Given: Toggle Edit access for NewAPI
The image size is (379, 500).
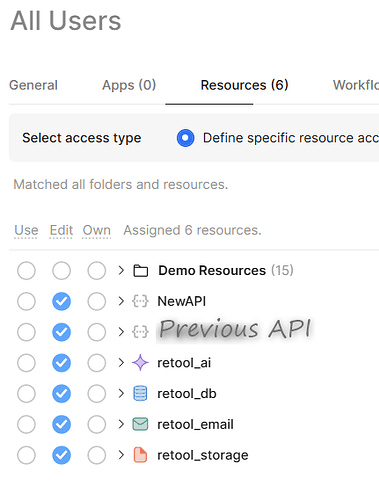Looking at the screenshot, I should pyautogui.click(x=61, y=301).
